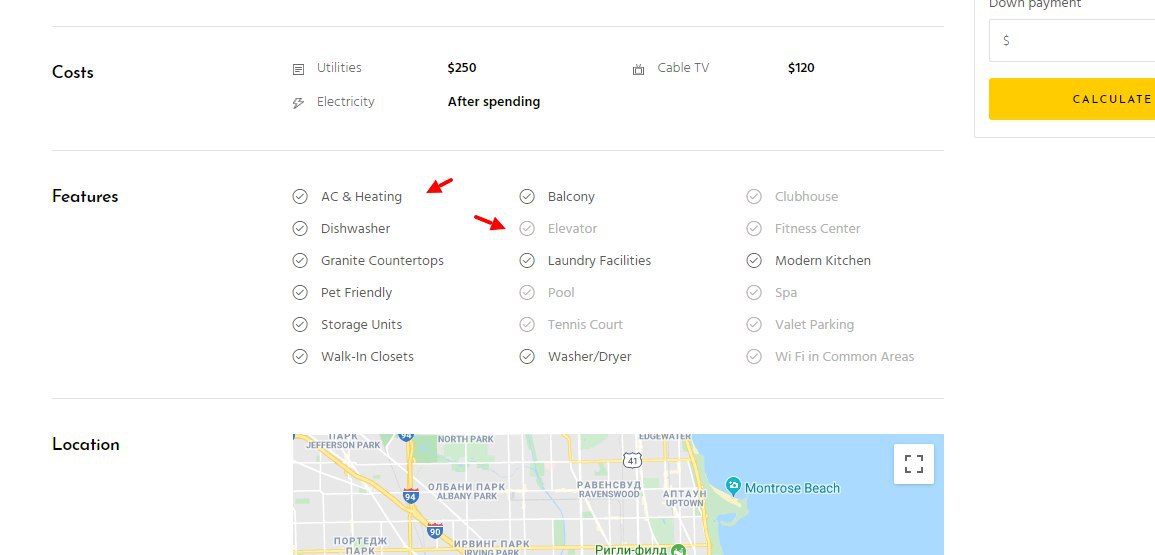Click the Laundry Facilities feature label
The height and width of the screenshot is (555, 1155).
(599, 261)
